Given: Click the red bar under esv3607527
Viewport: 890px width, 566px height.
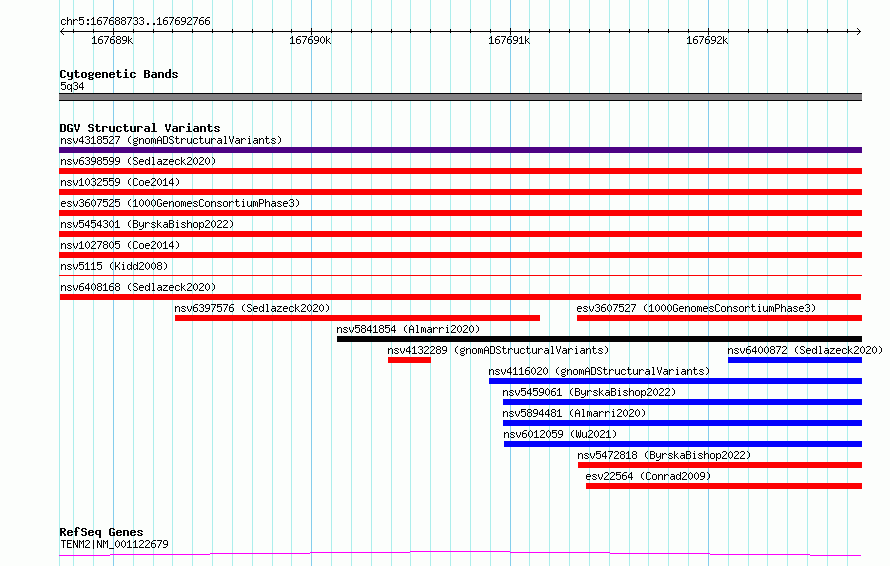Looking at the screenshot, I should (x=719, y=318).
